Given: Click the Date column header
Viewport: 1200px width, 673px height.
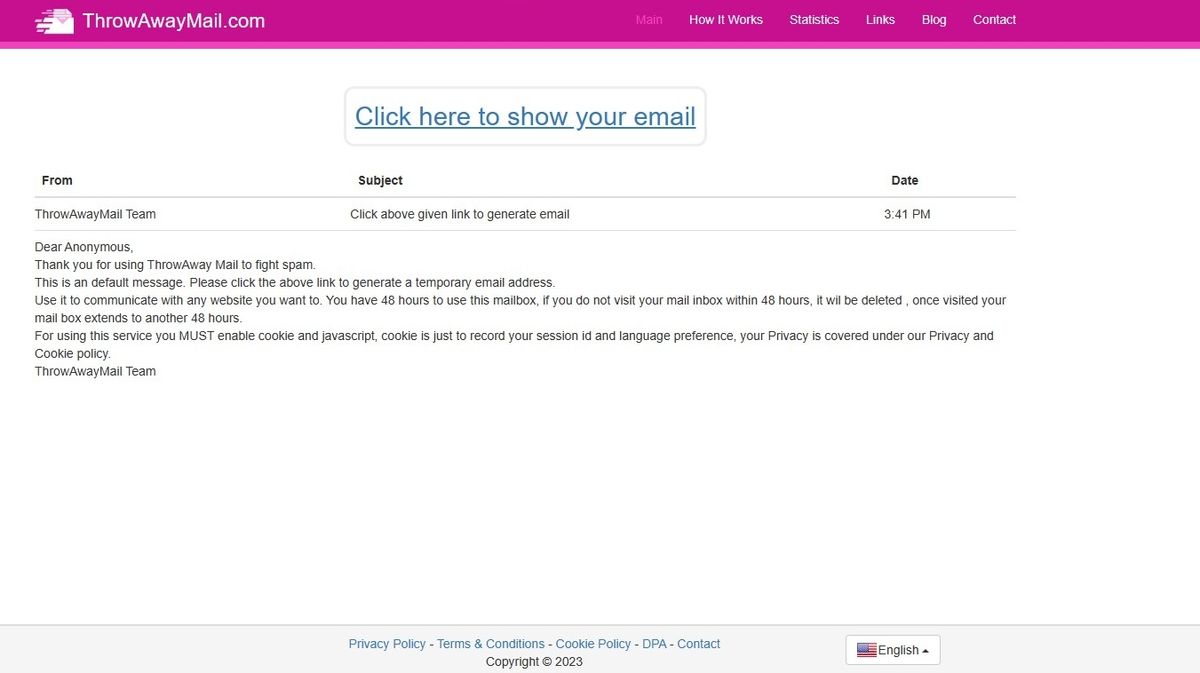Looking at the screenshot, I should click(904, 180).
